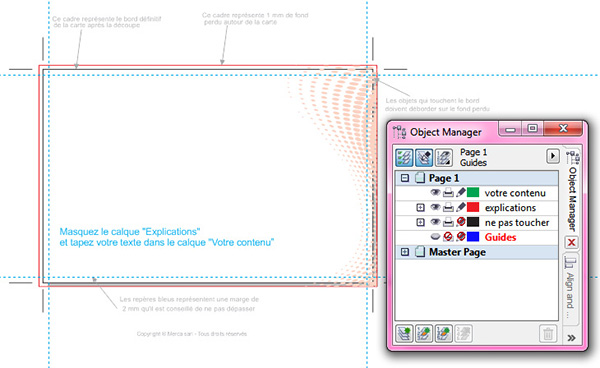Close docker with red X tab button
Image resolution: width=600 pixels, height=368 pixels.
(x=571, y=242)
